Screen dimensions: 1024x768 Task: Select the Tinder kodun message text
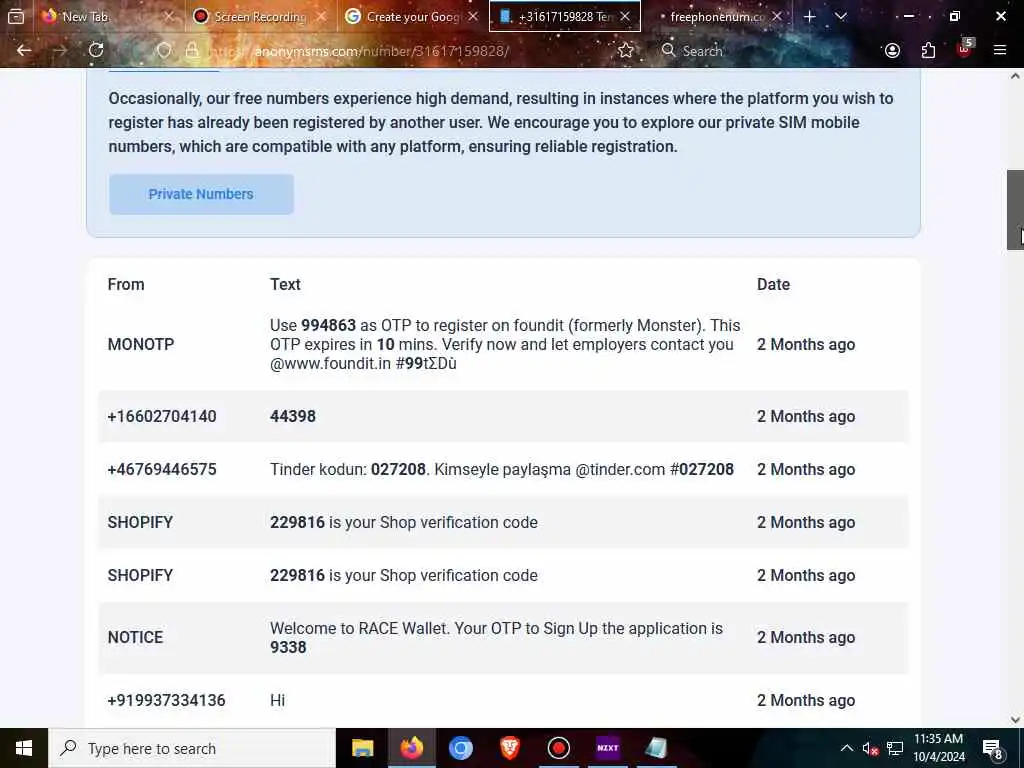click(x=502, y=470)
